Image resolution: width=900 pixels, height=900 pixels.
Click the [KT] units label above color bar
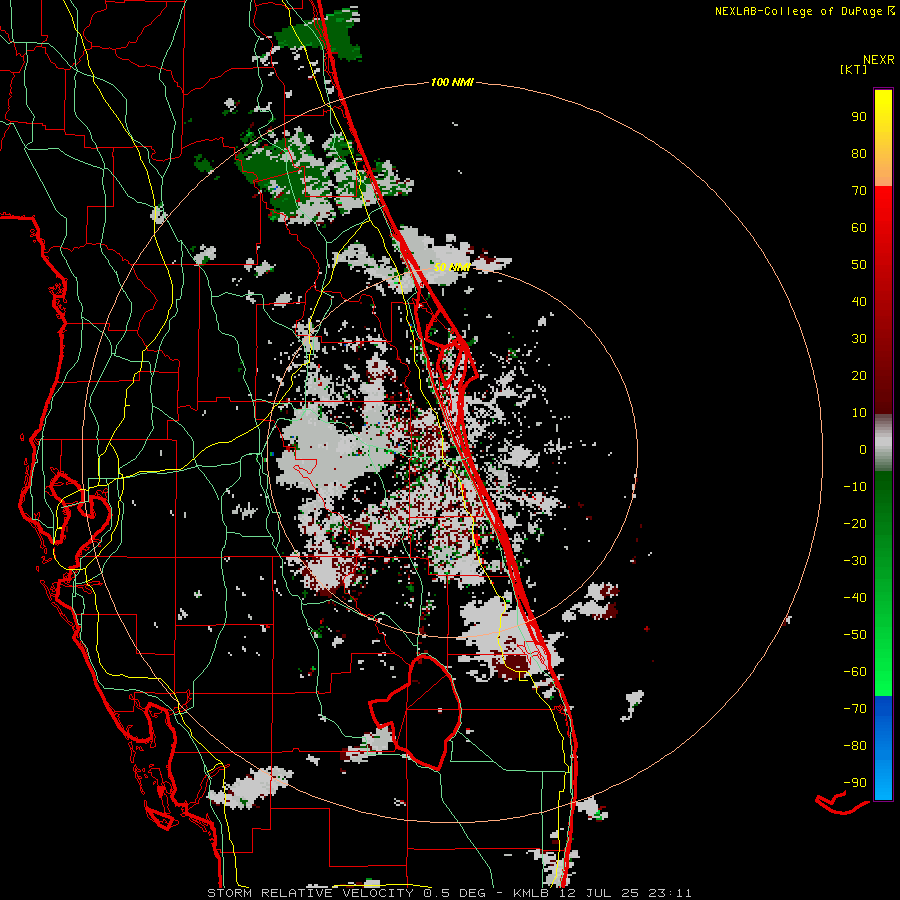pyautogui.click(x=854, y=69)
